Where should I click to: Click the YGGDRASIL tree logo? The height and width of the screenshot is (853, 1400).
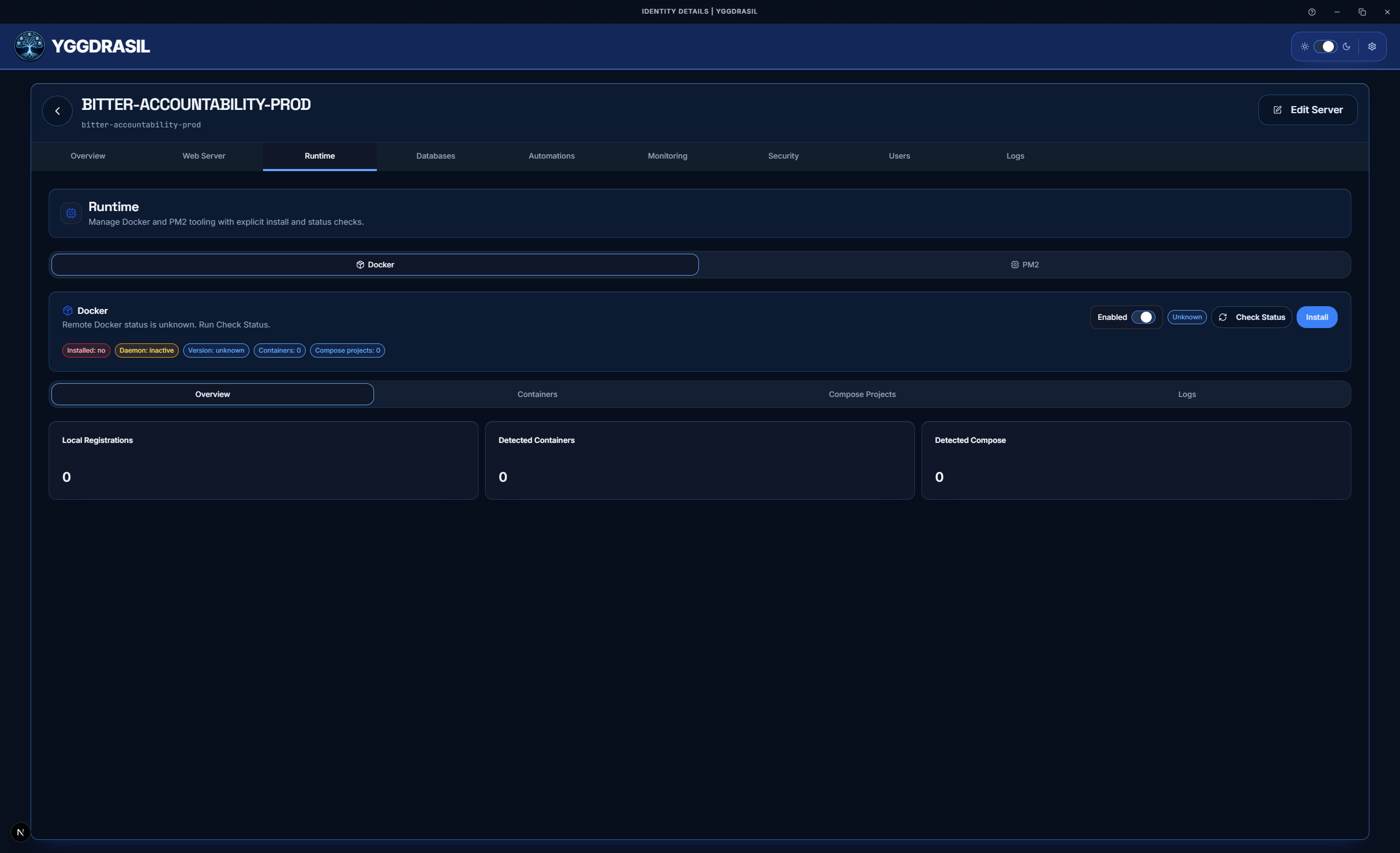pyautogui.click(x=28, y=46)
